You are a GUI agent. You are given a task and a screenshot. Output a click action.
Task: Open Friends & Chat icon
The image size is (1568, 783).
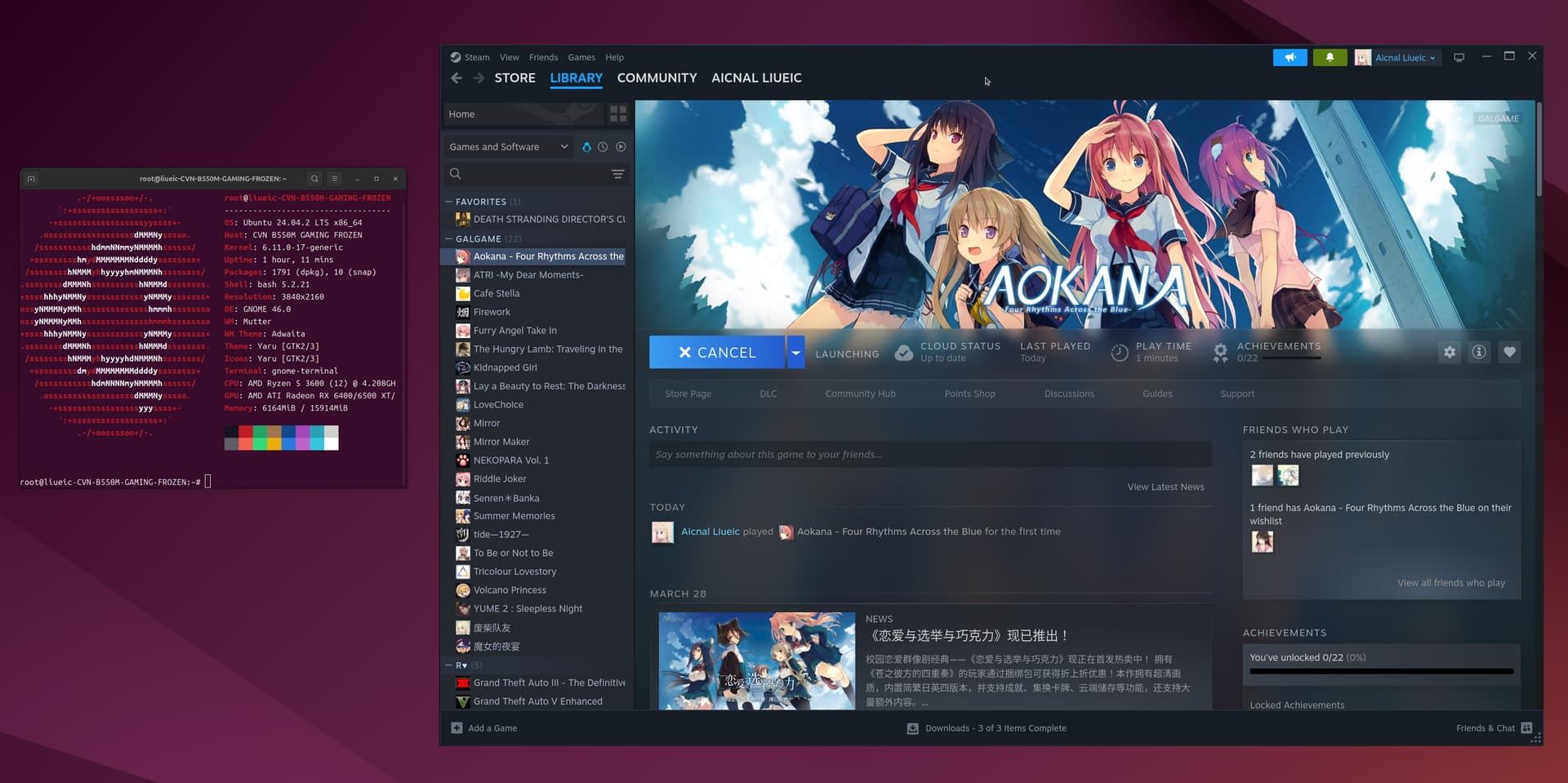[x=1526, y=728]
